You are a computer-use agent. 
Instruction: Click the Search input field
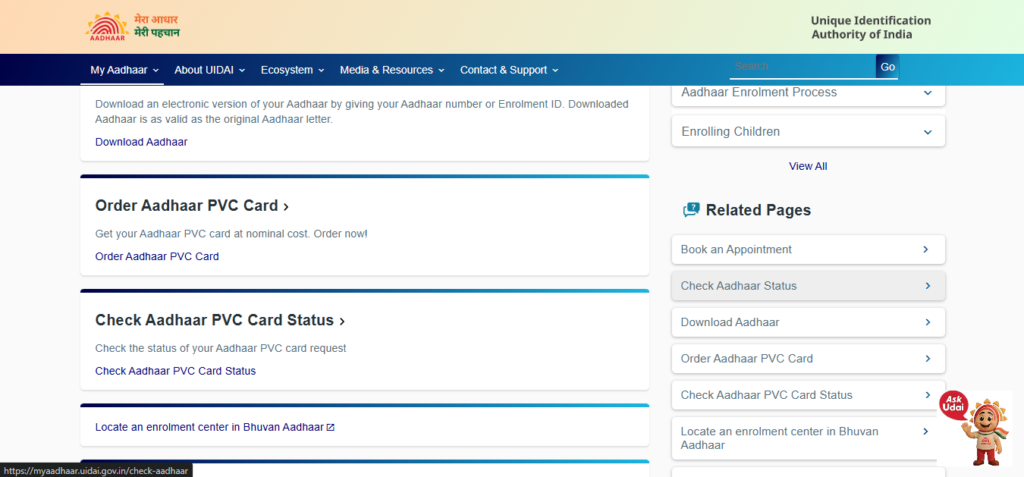pyautogui.click(x=802, y=67)
